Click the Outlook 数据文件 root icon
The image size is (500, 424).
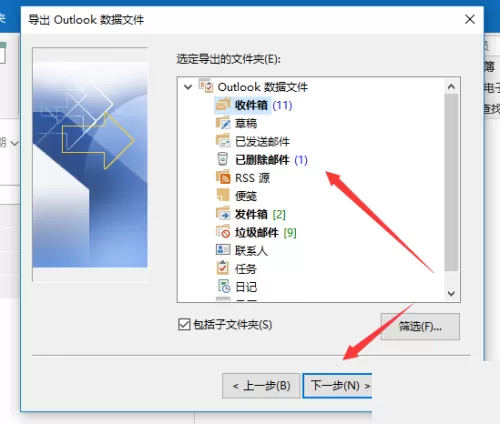[206, 86]
